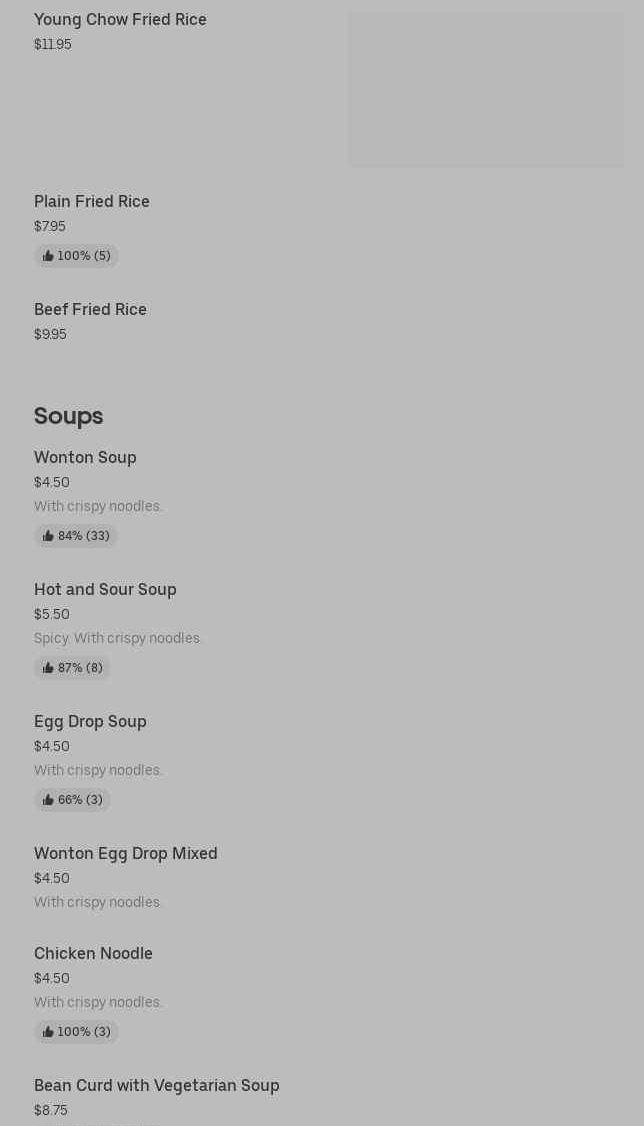Click the thumbs-up icon on Wonton Soup's rating
Image resolution: width=644 pixels, height=1126 pixels.
pos(48,536)
